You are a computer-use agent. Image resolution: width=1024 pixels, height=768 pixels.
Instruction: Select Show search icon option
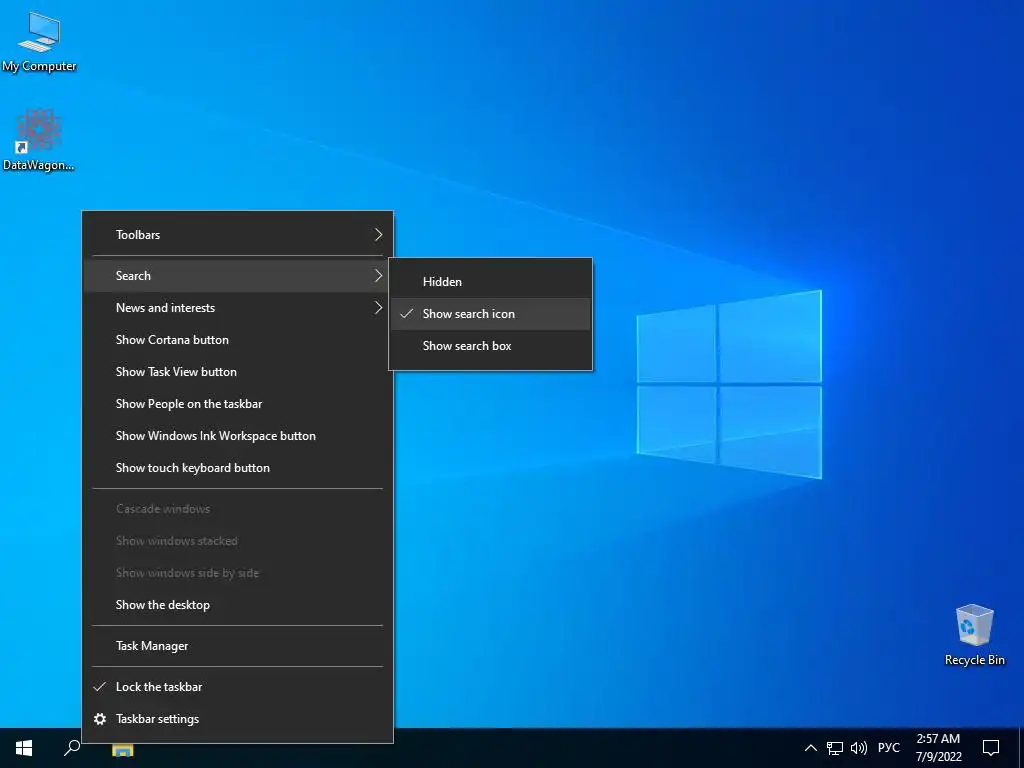point(490,314)
